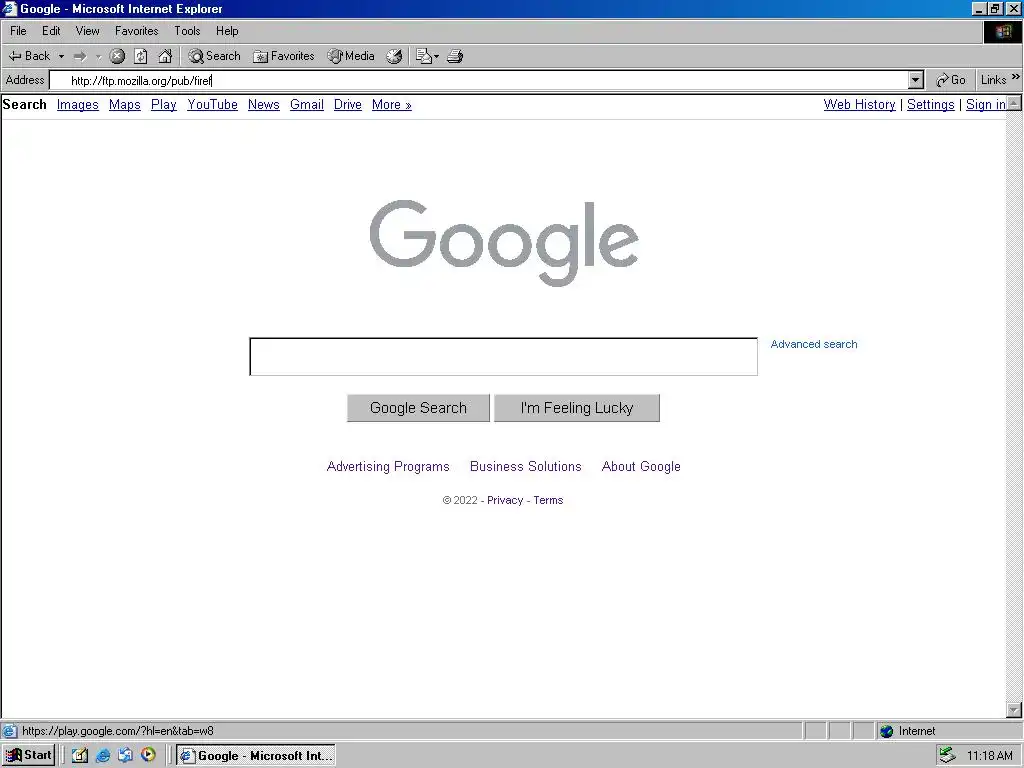Screen dimensions: 1024x768
Task: Open the Tools menu
Action: pos(187,31)
